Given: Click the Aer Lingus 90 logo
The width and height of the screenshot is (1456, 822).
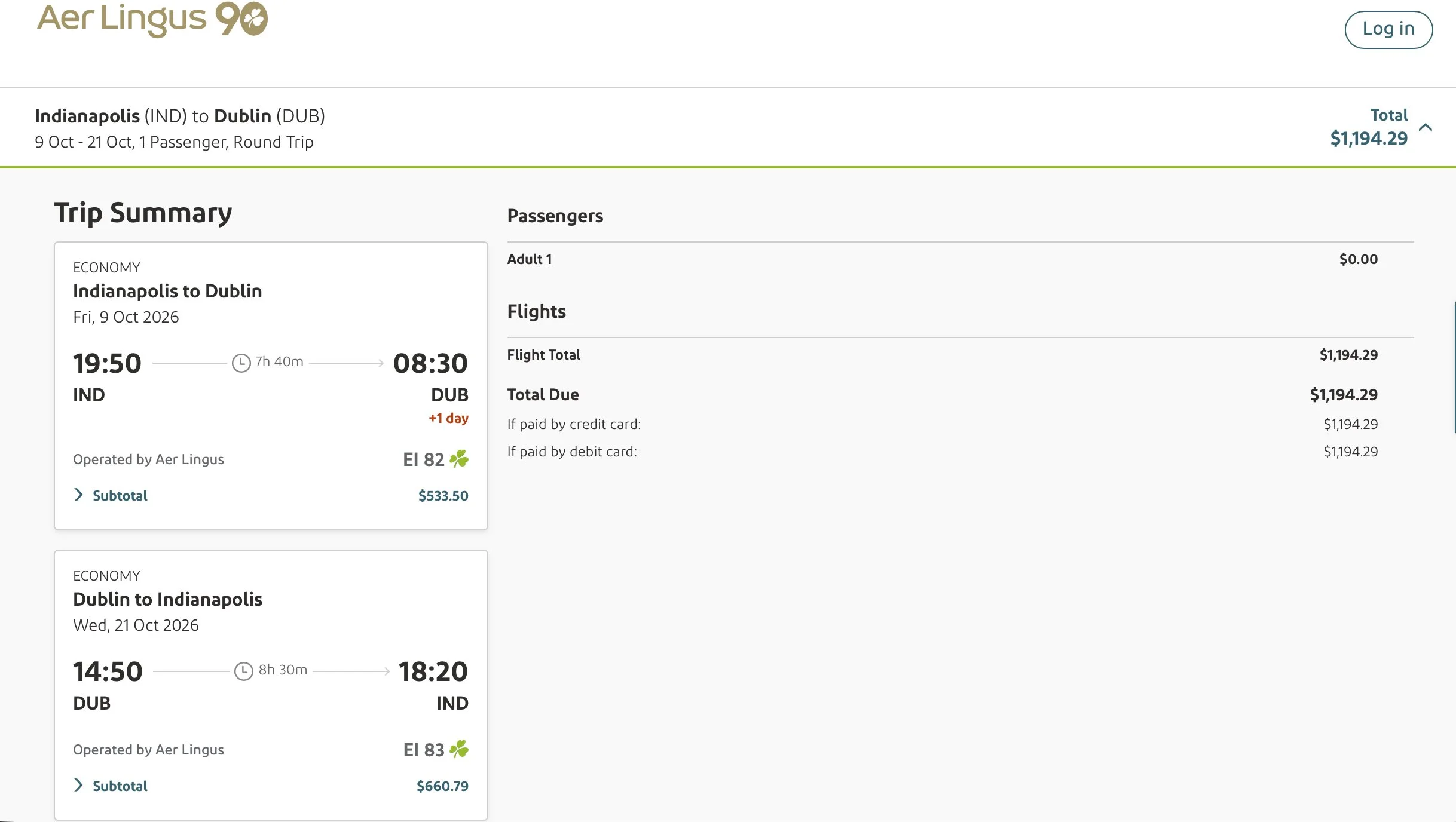Looking at the screenshot, I should (152, 20).
